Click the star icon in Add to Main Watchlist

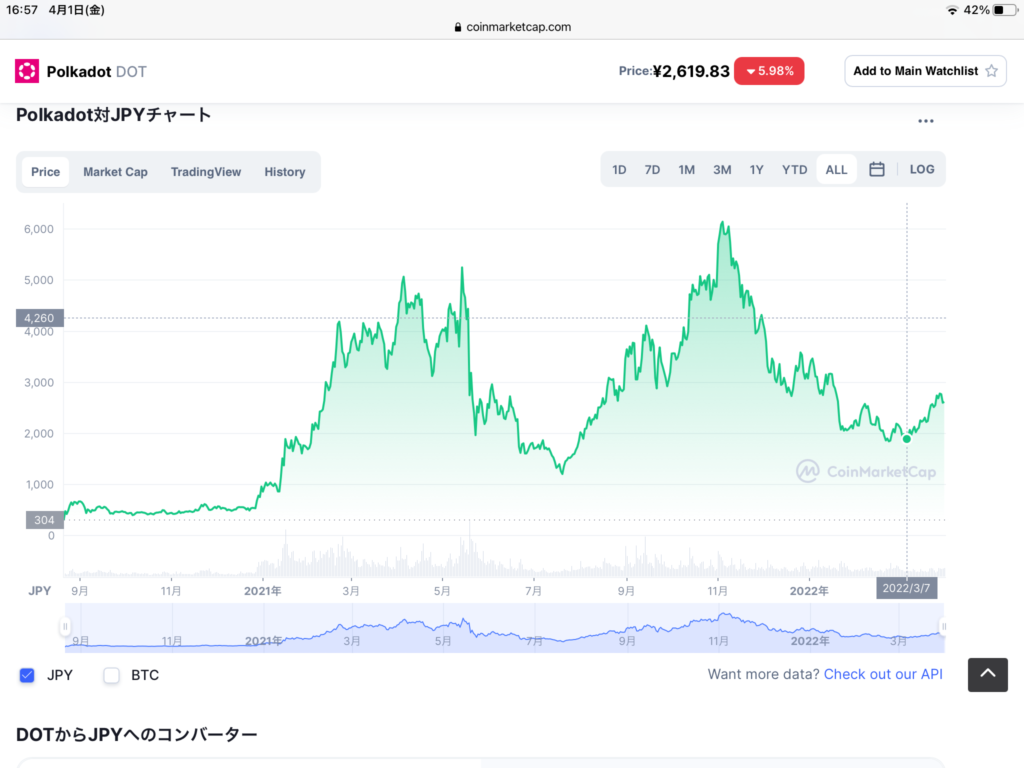click(x=991, y=71)
